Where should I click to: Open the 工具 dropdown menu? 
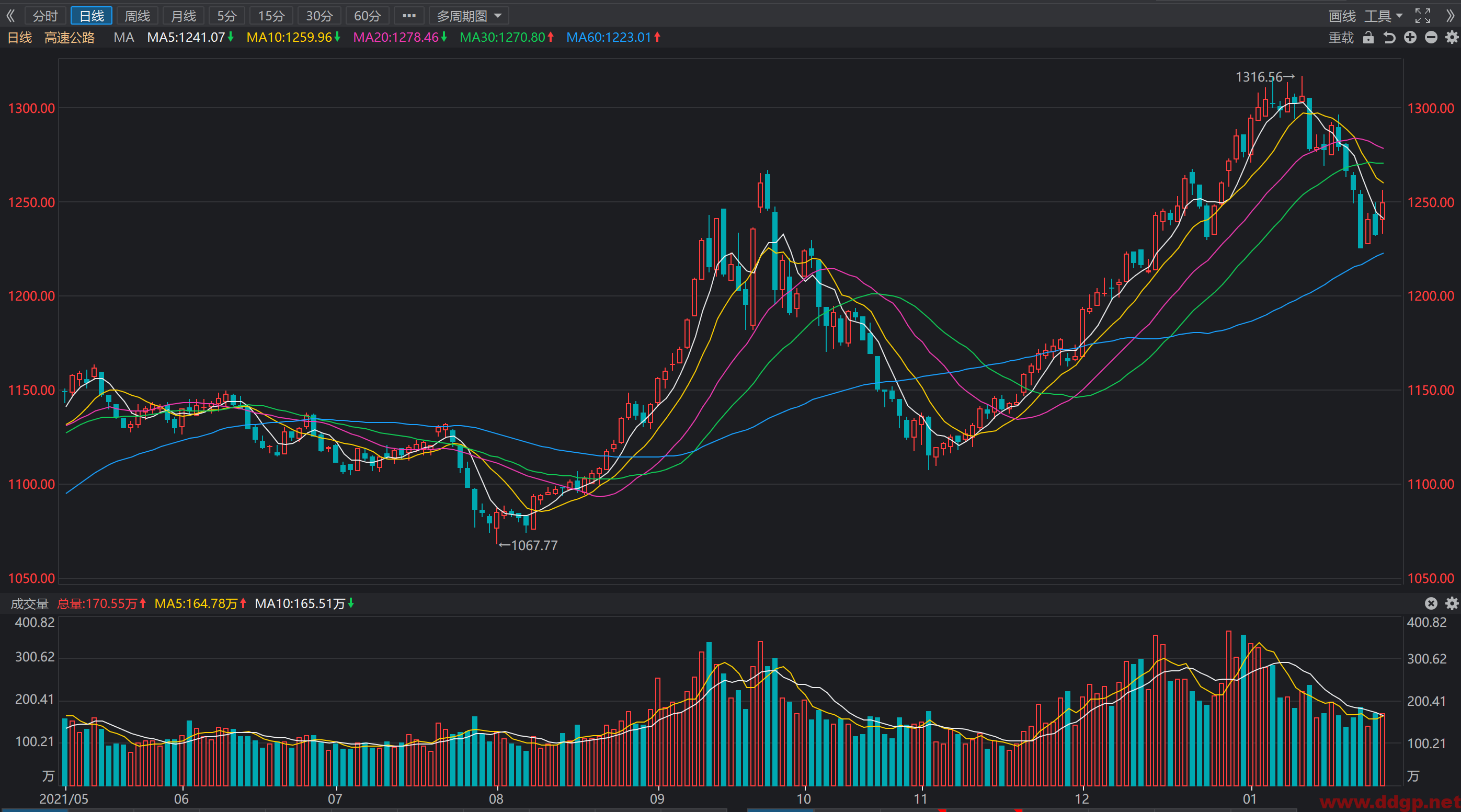tap(1383, 16)
